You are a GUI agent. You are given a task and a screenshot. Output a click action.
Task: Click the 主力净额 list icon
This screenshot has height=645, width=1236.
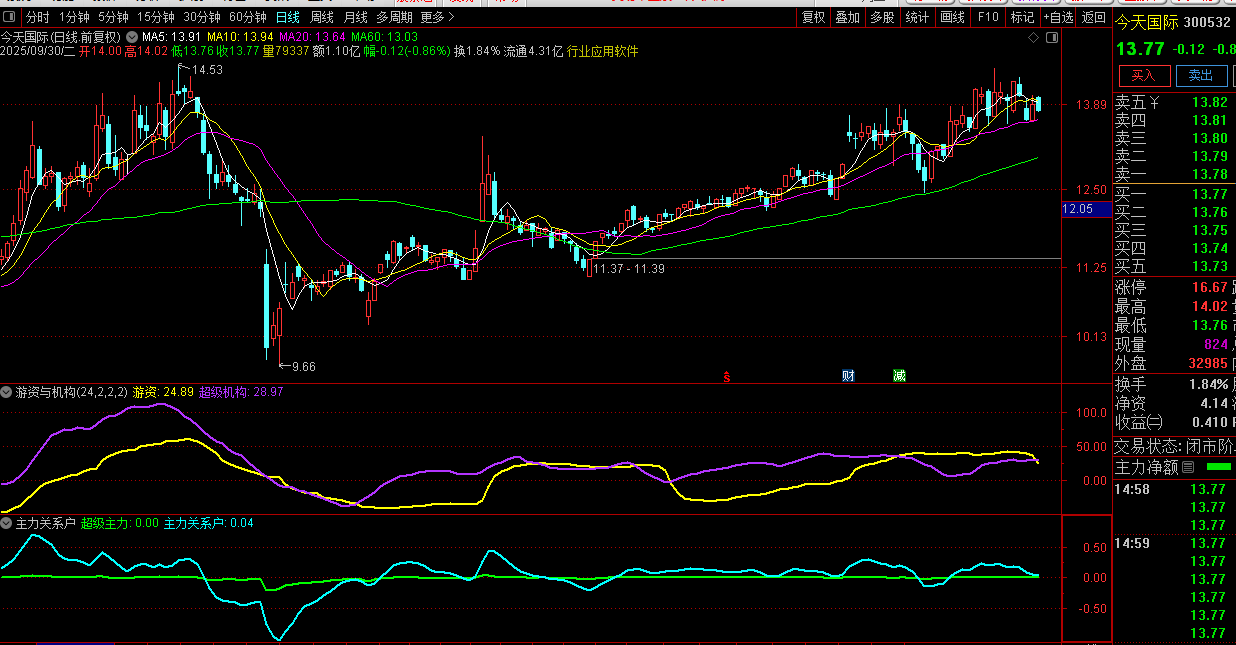1188,467
